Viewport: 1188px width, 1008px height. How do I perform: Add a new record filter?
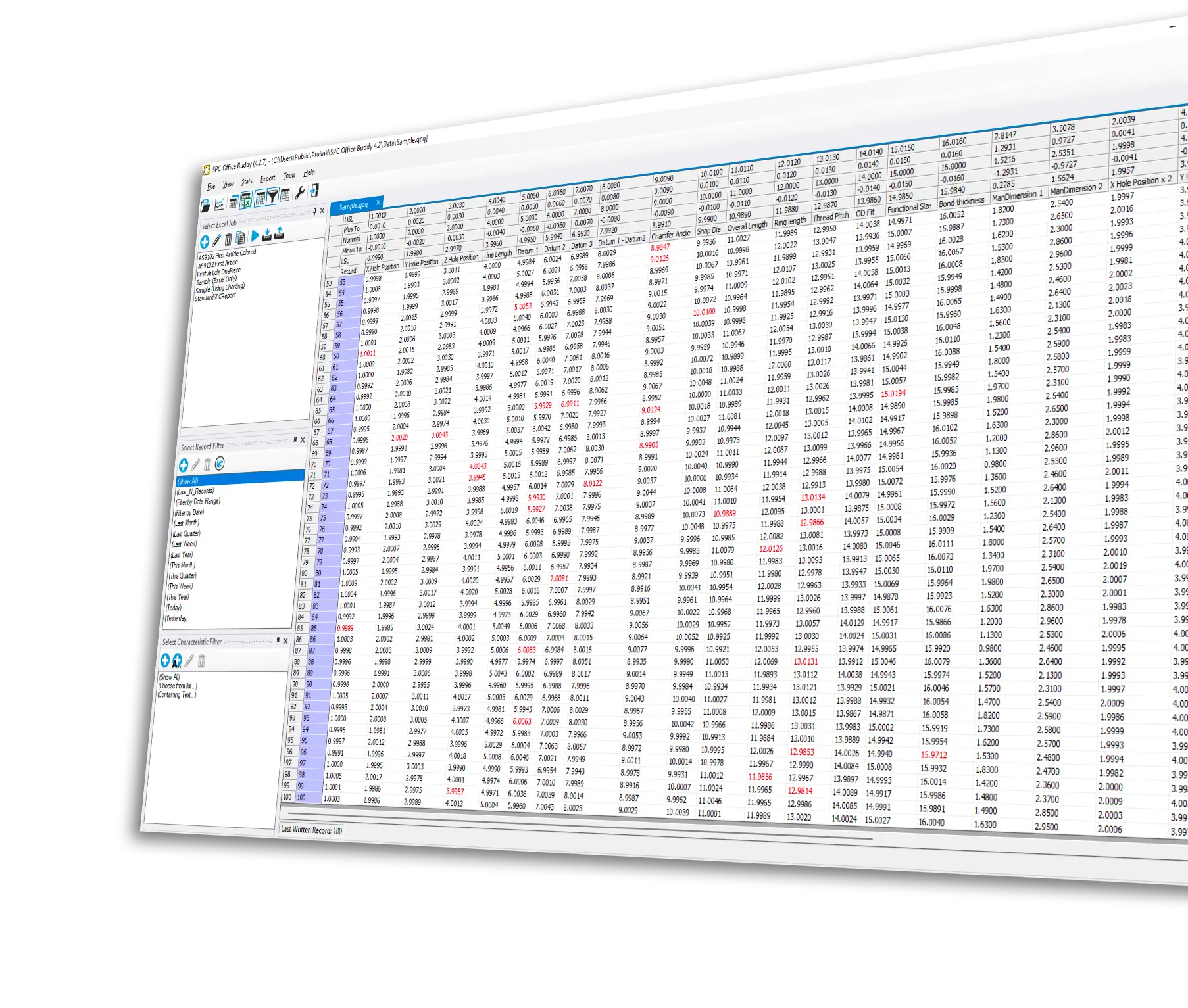(x=184, y=466)
